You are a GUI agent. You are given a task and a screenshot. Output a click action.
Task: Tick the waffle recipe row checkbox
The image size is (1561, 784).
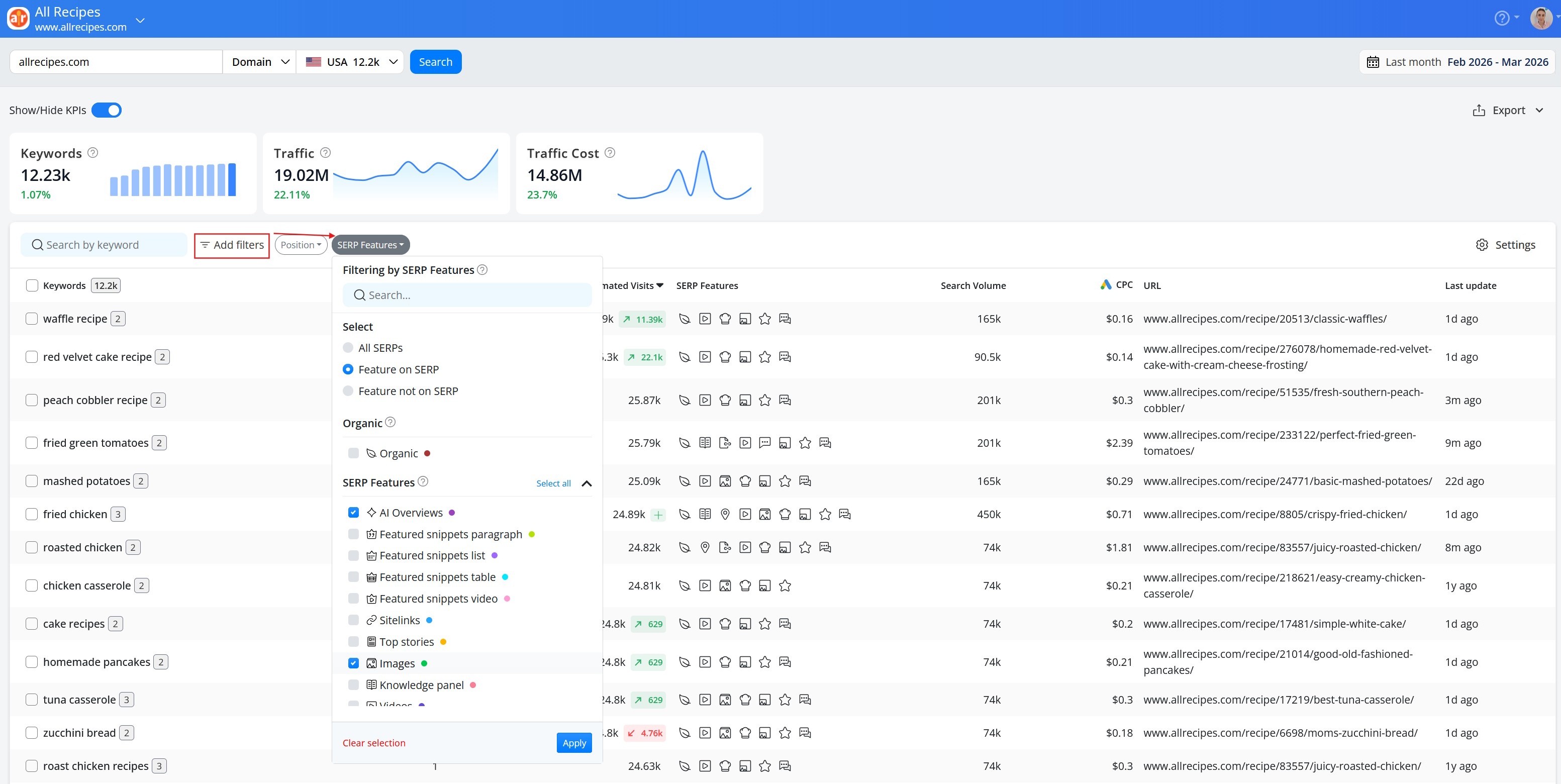click(32, 319)
